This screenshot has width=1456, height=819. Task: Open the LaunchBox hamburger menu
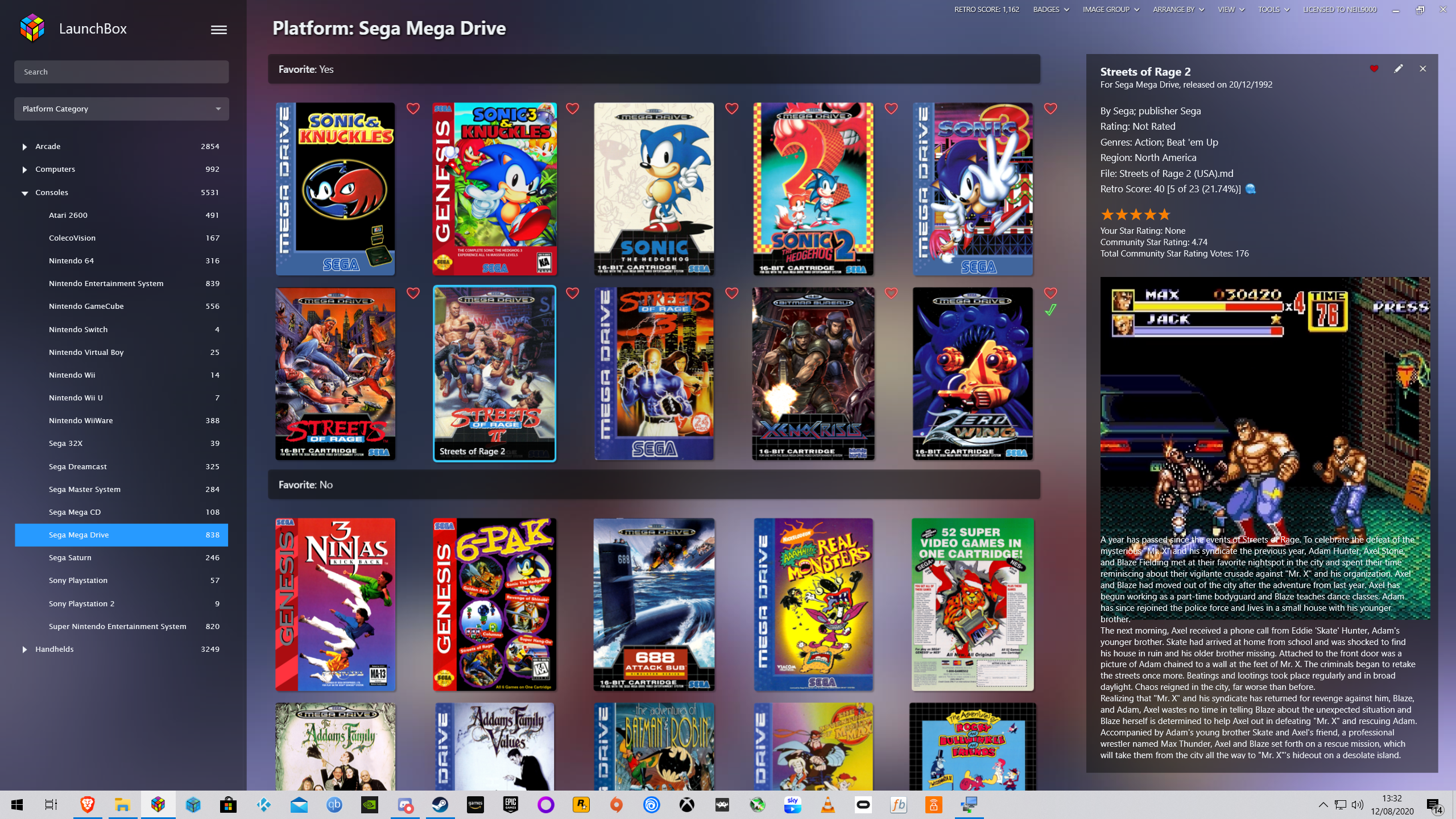[218, 30]
